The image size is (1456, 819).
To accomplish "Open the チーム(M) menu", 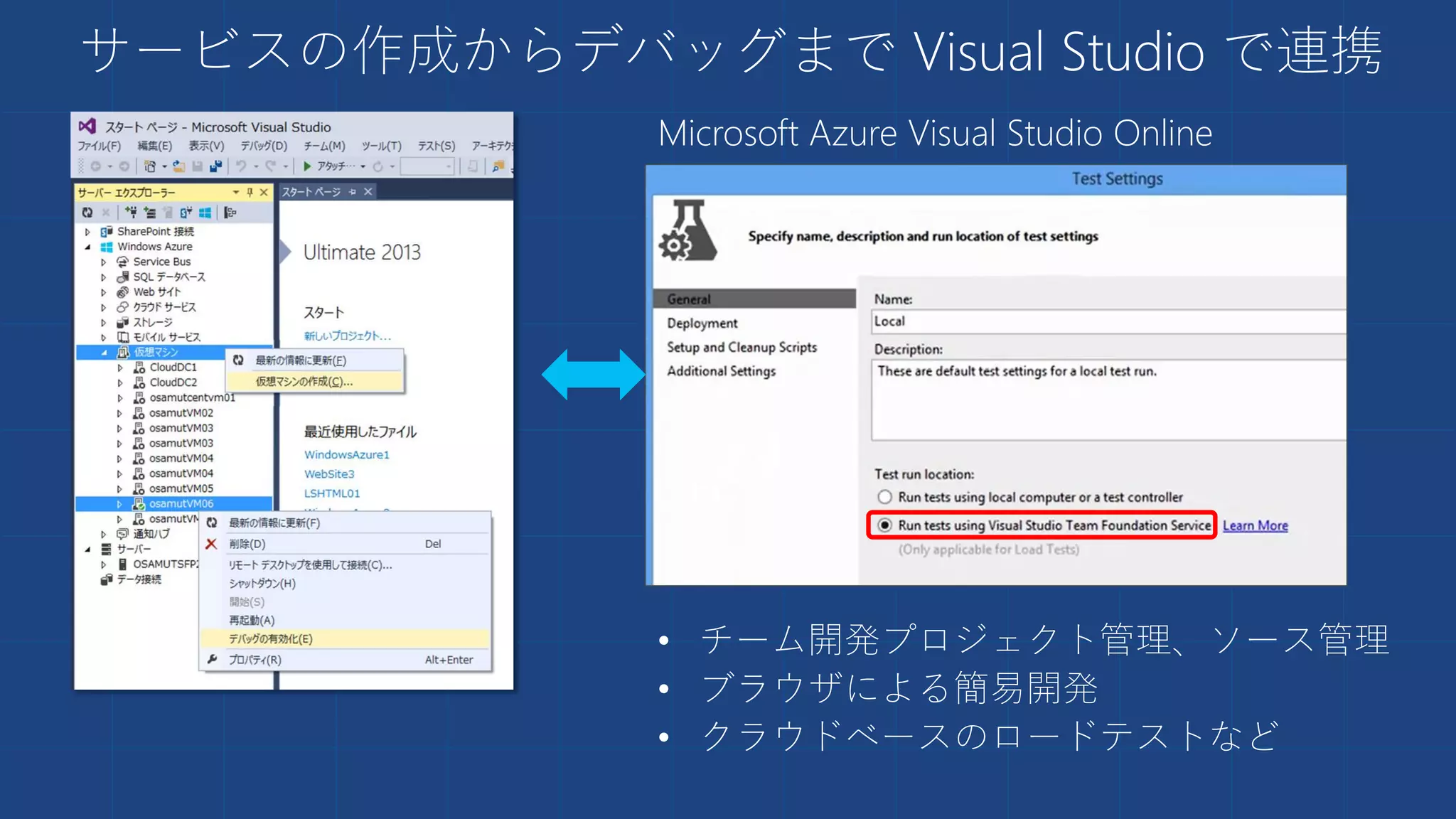I will tap(324, 146).
